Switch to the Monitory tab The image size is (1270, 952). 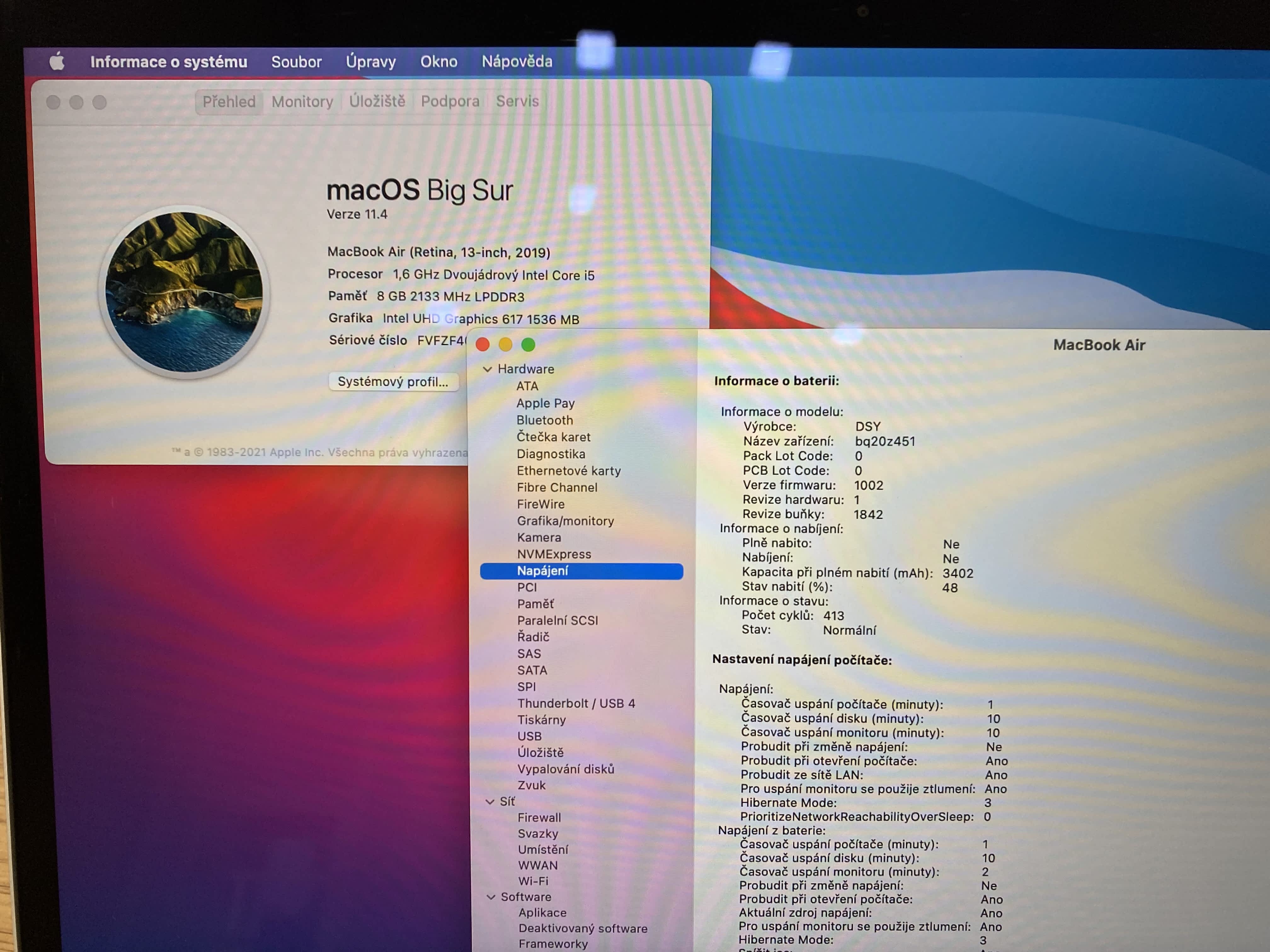[x=302, y=102]
